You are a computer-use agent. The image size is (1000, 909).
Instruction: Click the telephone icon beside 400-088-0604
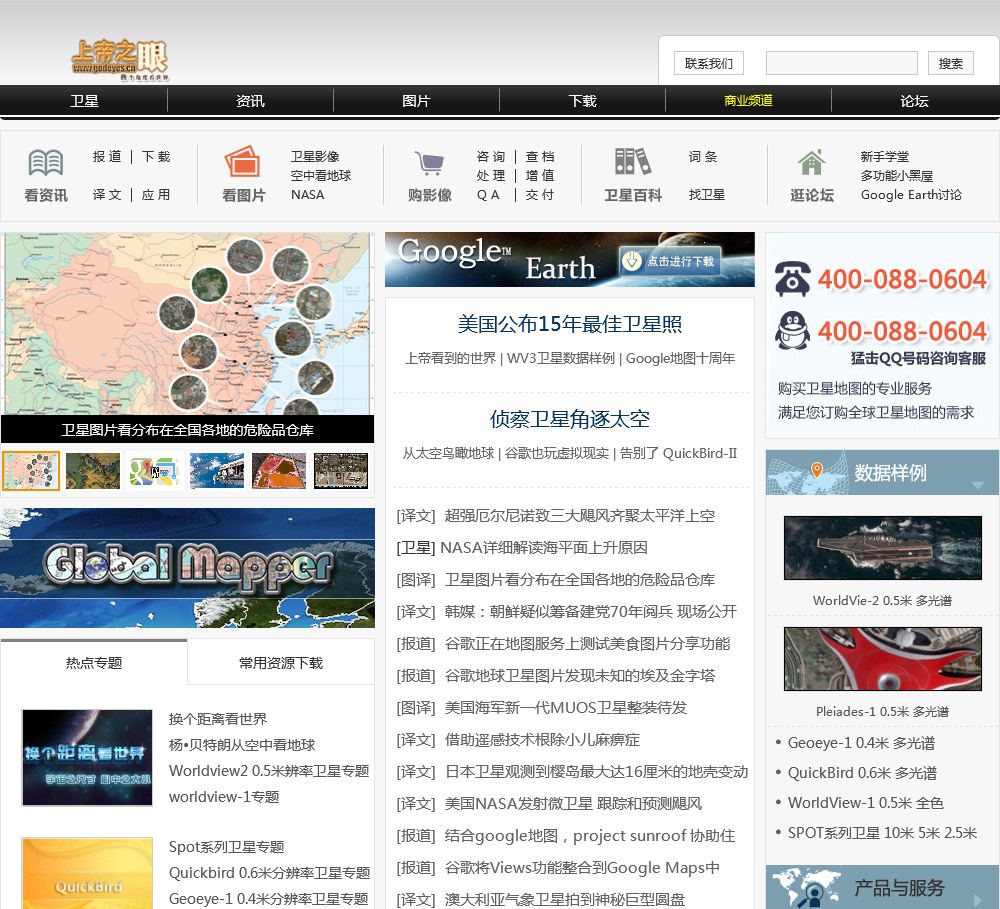[x=792, y=279]
